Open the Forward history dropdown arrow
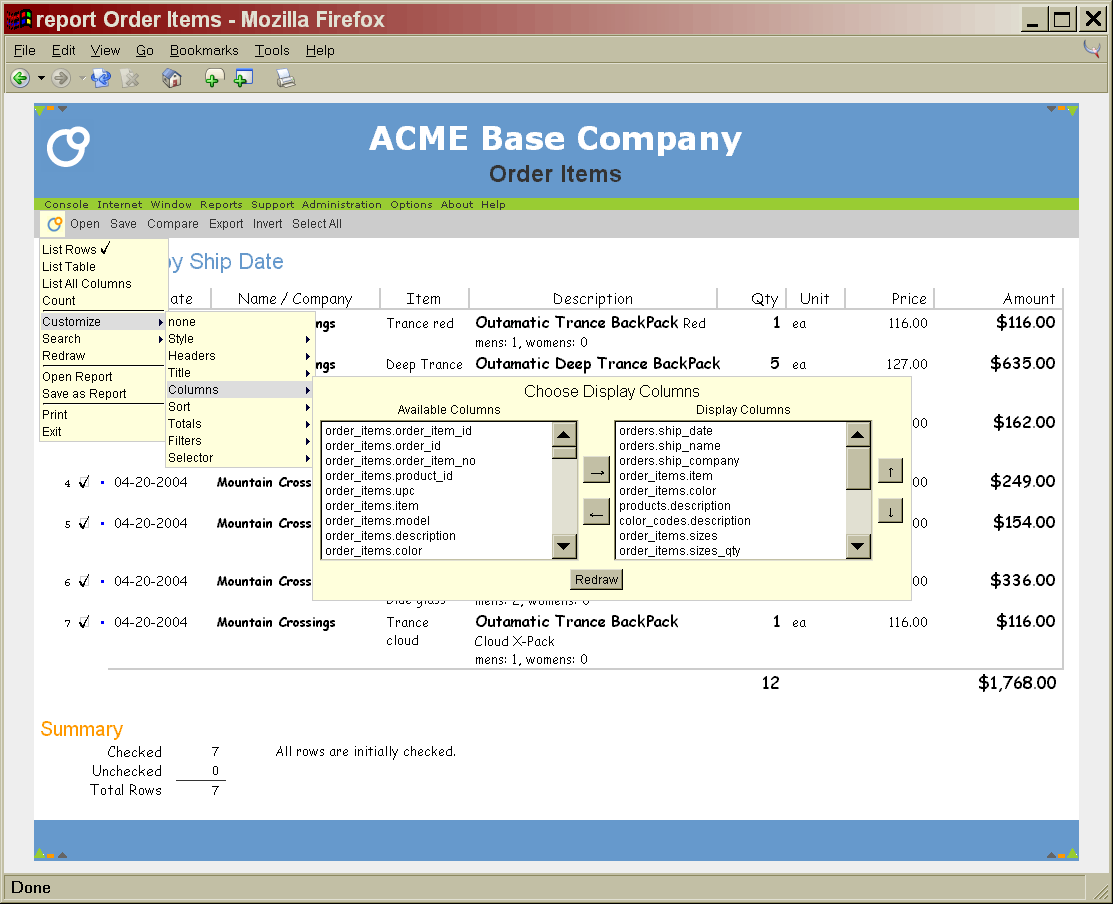Viewport: 1113px width, 904px height. 82,78
